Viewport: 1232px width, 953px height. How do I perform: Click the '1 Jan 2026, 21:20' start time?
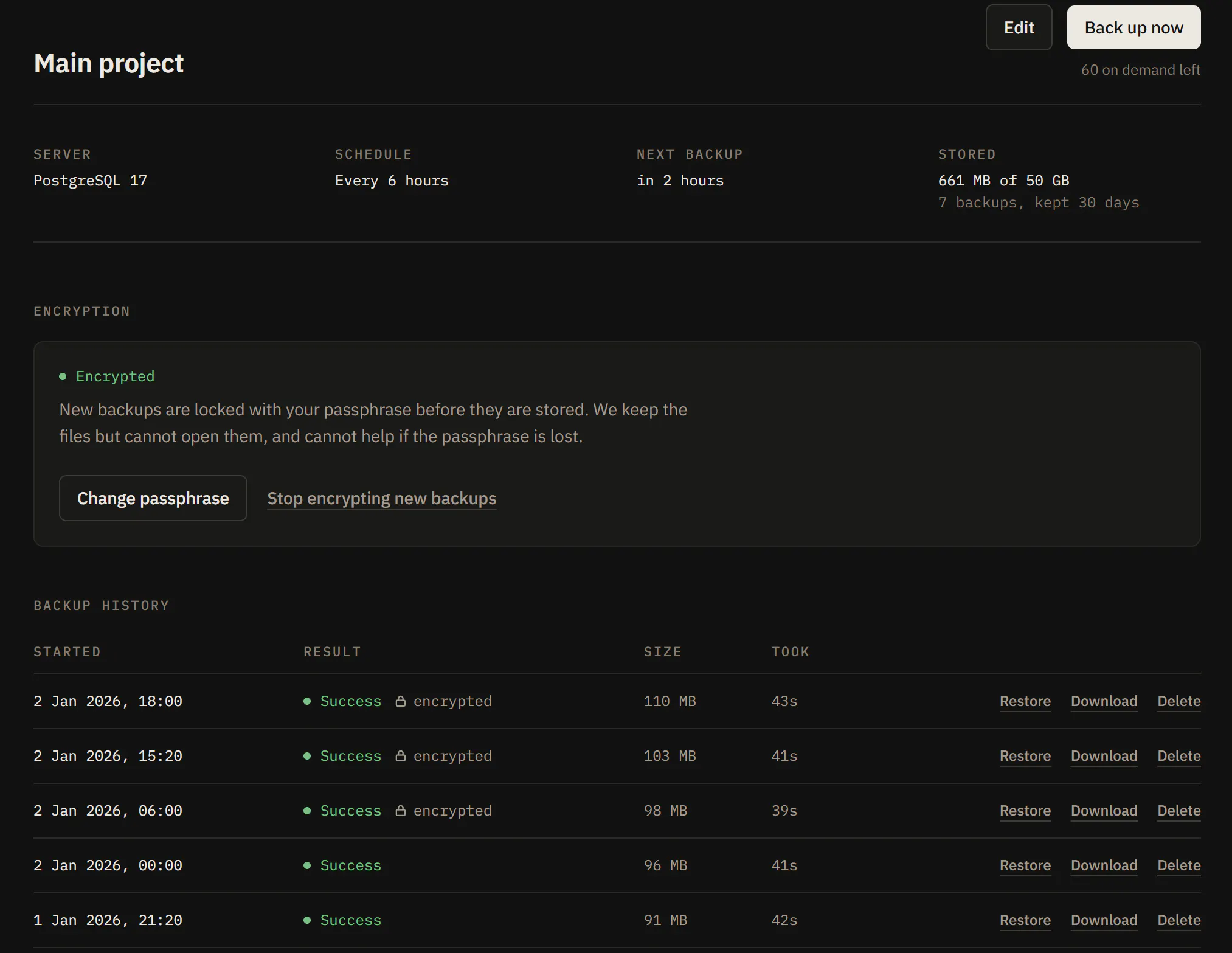pyautogui.click(x=108, y=920)
